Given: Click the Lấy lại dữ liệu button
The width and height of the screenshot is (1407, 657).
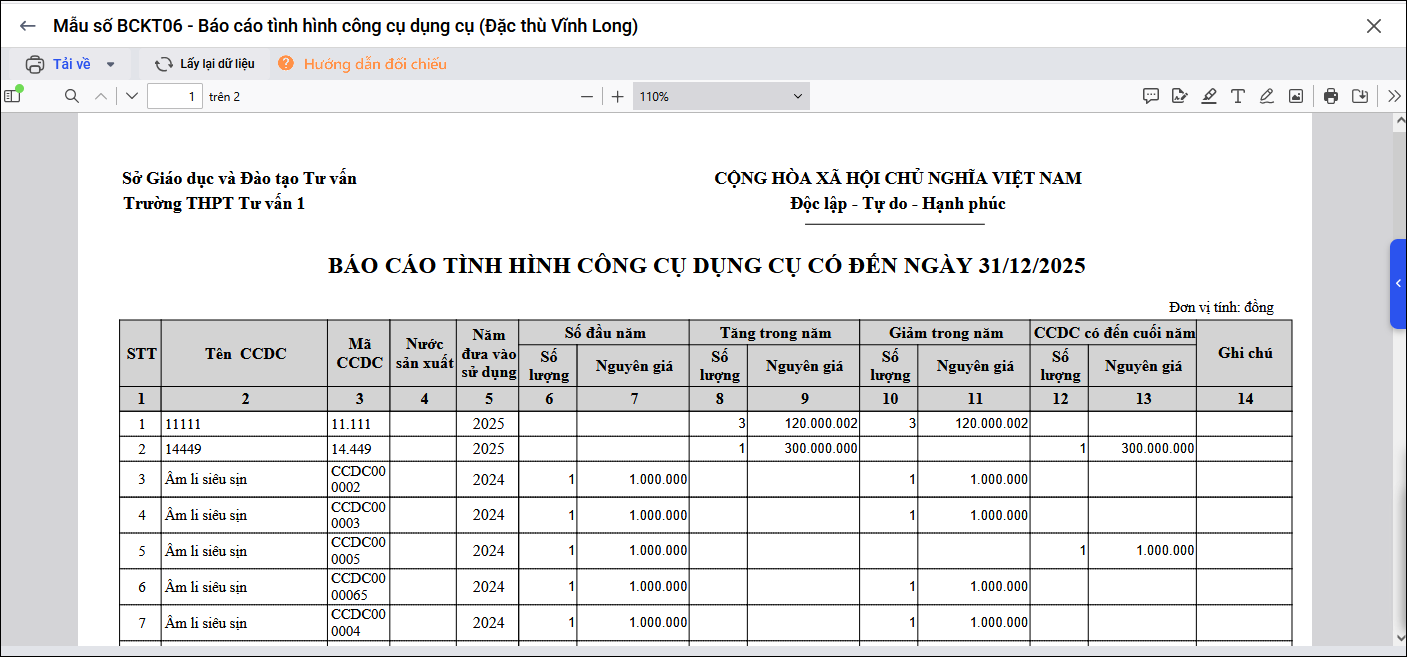Looking at the screenshot, I should [205, 64].
